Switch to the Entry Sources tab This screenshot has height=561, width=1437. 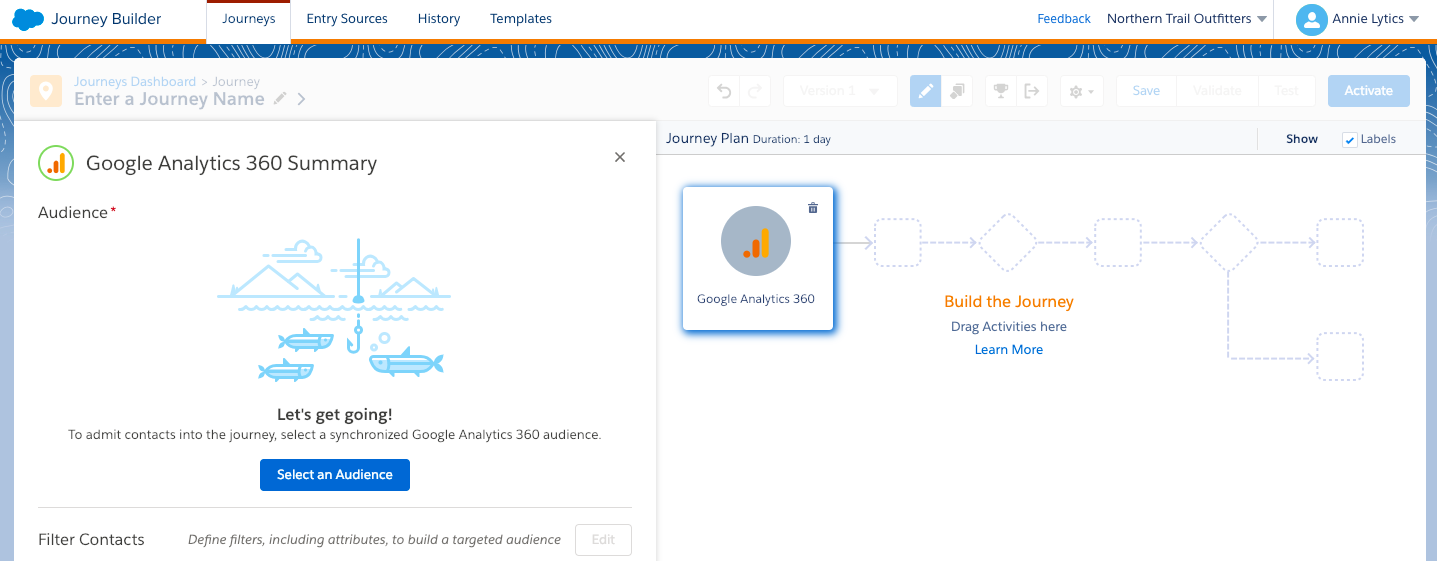[346, 19]
